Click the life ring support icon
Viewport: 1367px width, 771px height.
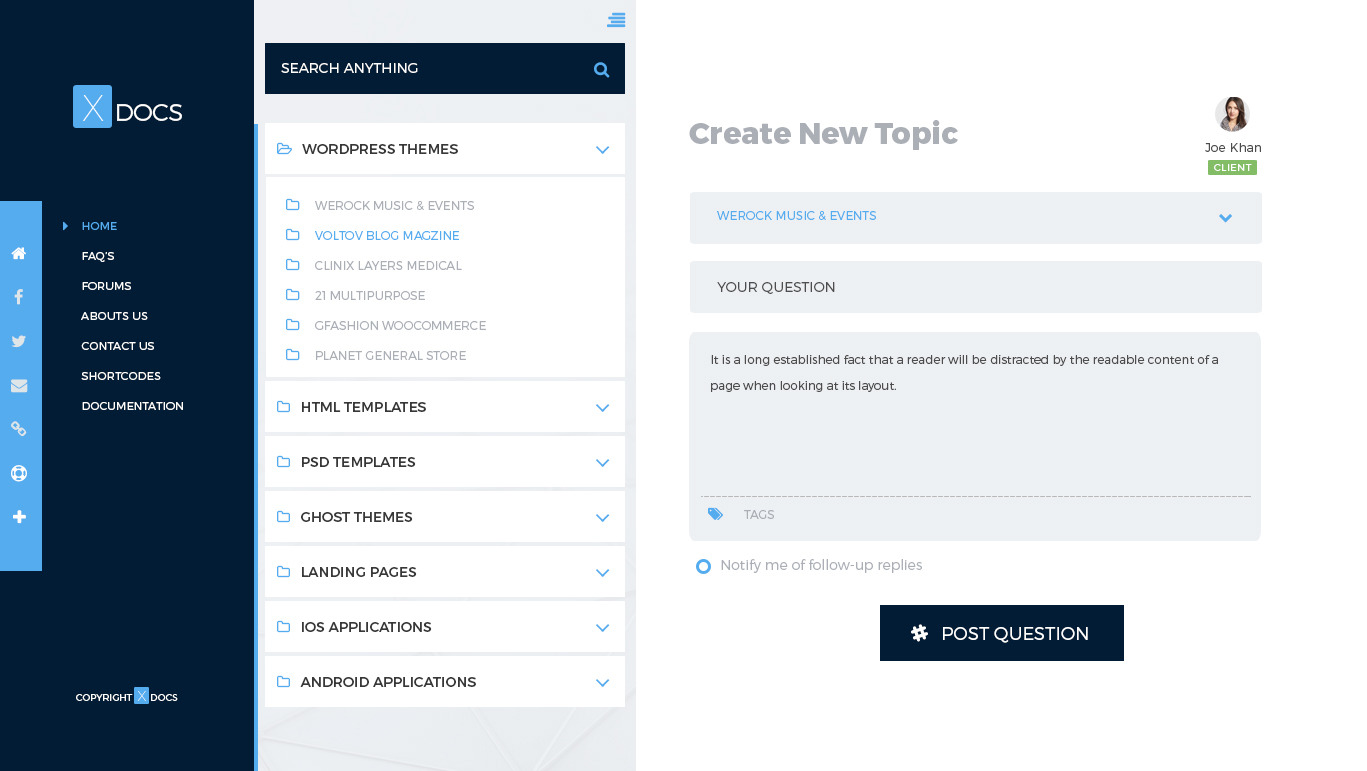[x=19, y=473]
